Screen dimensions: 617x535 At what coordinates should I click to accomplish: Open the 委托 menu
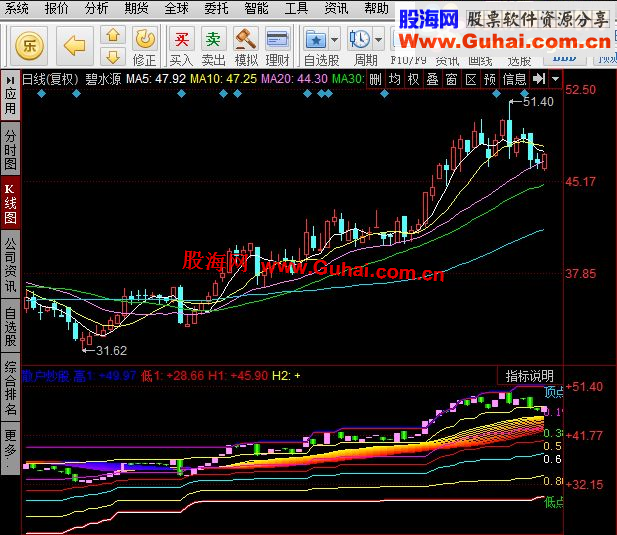[216, 8]
